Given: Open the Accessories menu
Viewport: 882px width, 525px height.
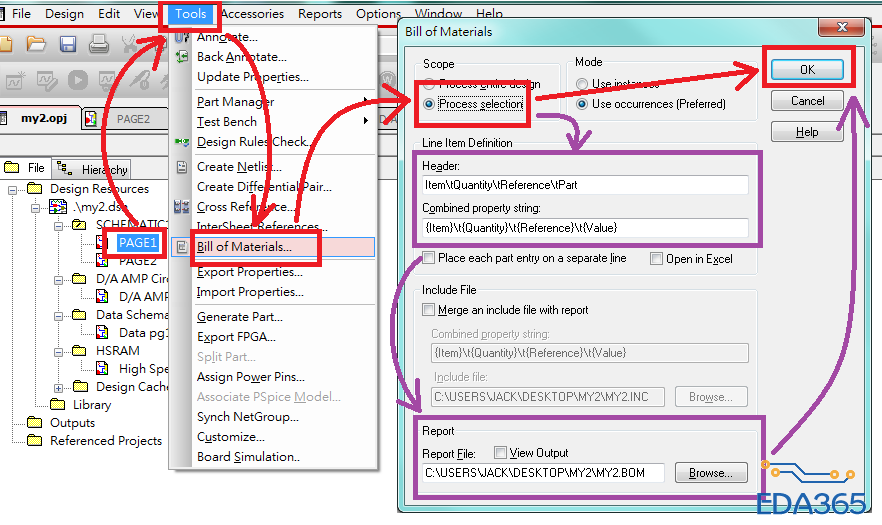Looking at the screenshot, I should click(253, 14).
